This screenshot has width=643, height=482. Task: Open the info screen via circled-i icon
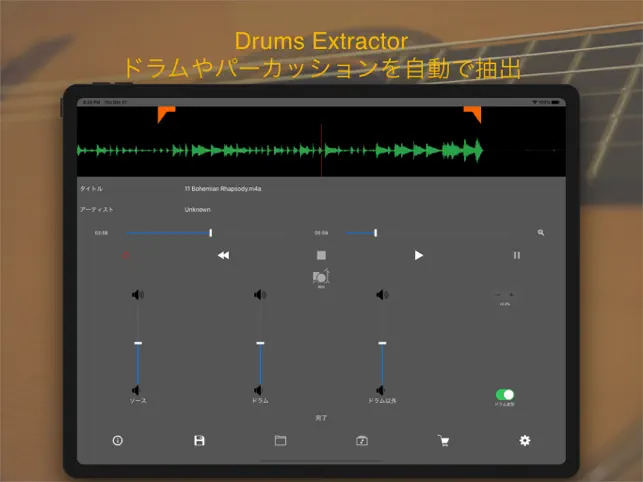118,441
